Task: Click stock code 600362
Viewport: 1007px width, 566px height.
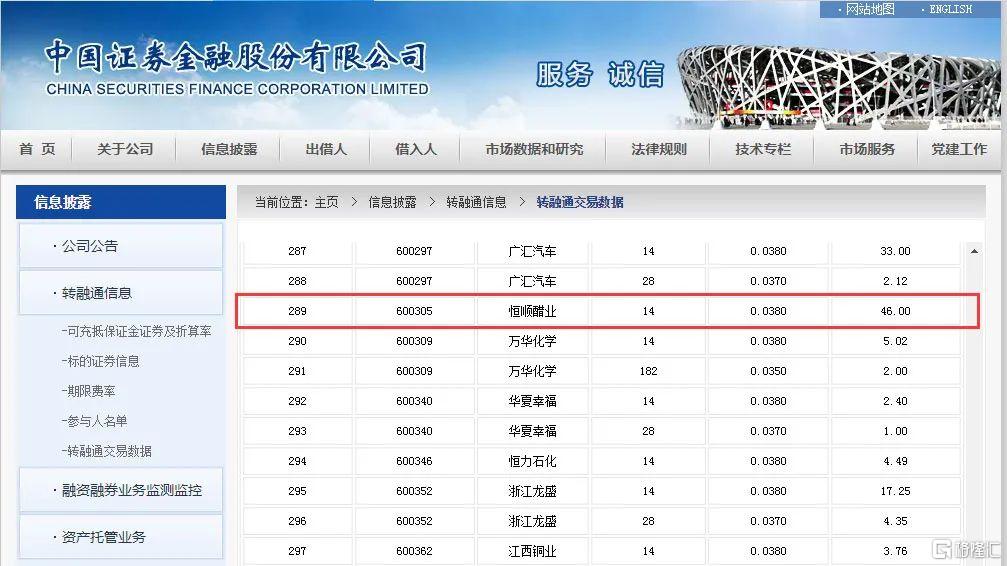Action: point(414,551)
